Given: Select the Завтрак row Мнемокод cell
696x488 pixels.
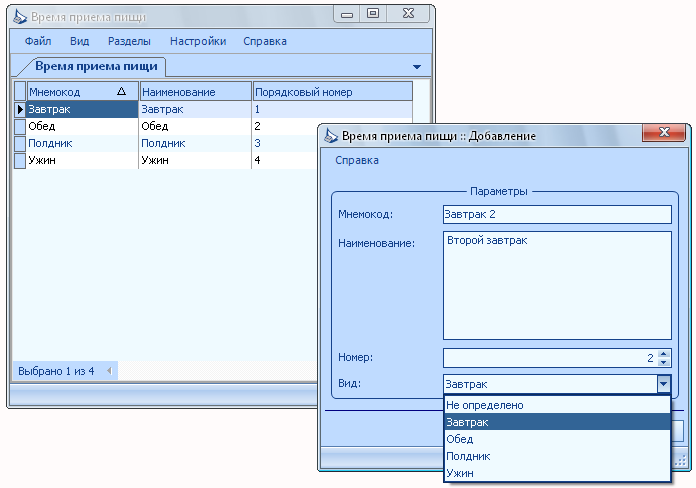Looking at the screenshot, I should [83, 109].
